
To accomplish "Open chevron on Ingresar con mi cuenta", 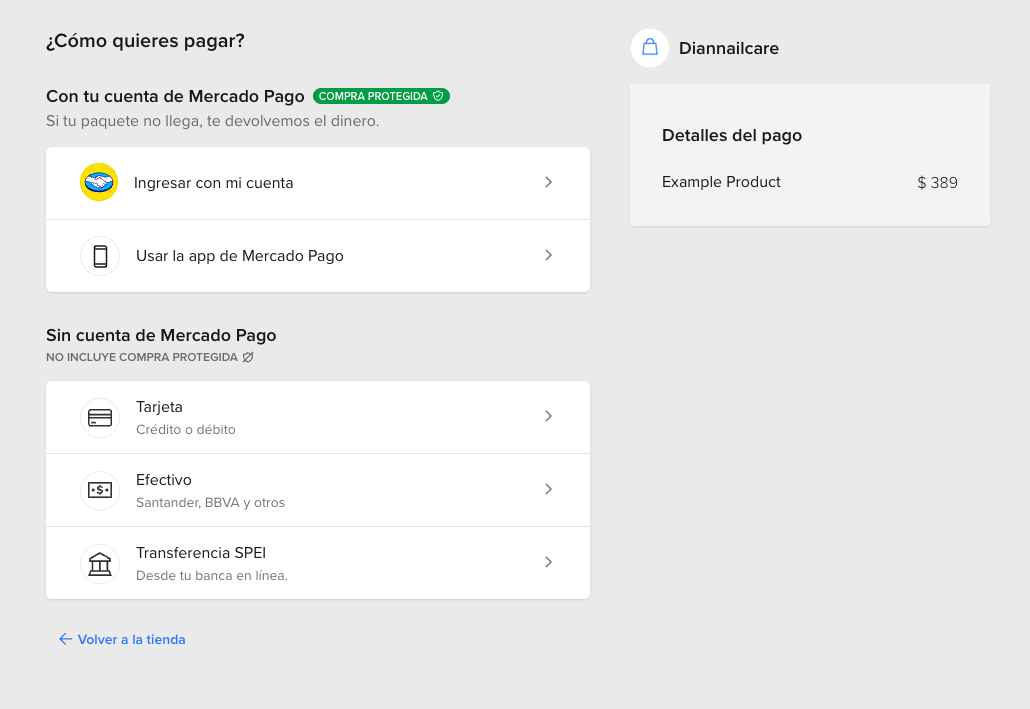I will click(549, 182).
